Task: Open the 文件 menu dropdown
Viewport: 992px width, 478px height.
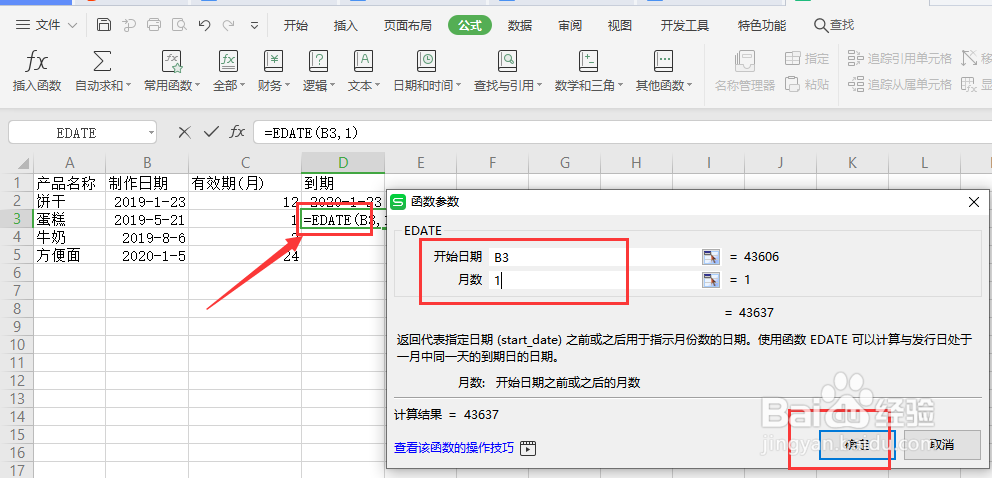Action: 46,25
